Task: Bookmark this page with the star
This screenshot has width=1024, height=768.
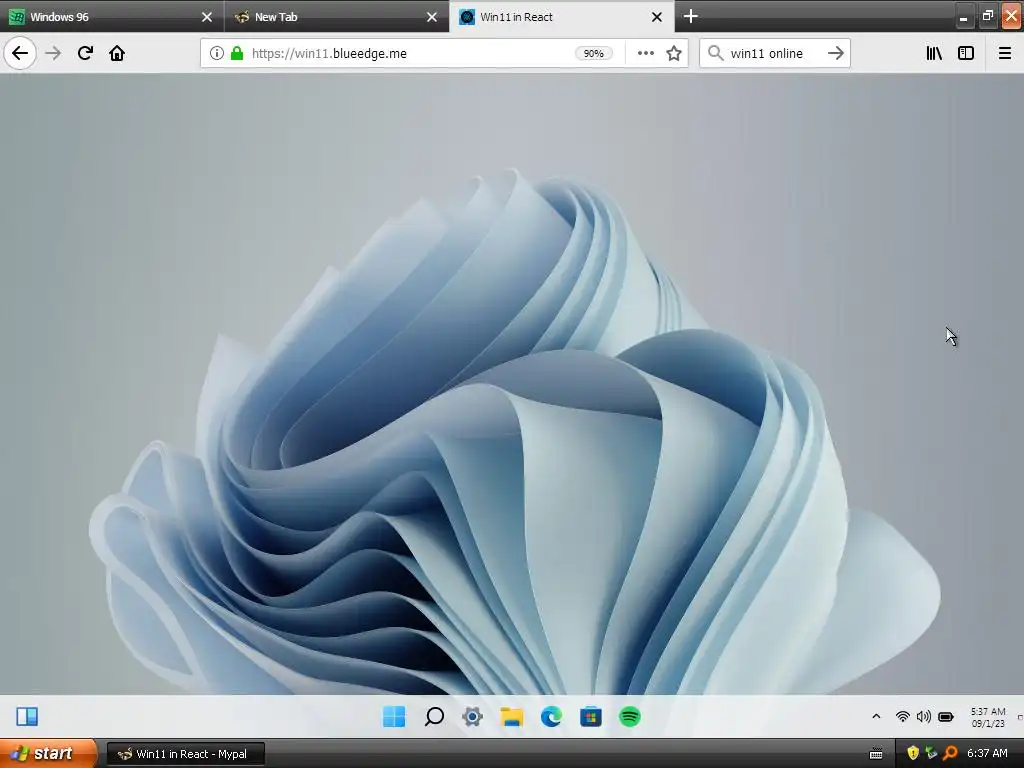Action: click(x=674, y=53)
